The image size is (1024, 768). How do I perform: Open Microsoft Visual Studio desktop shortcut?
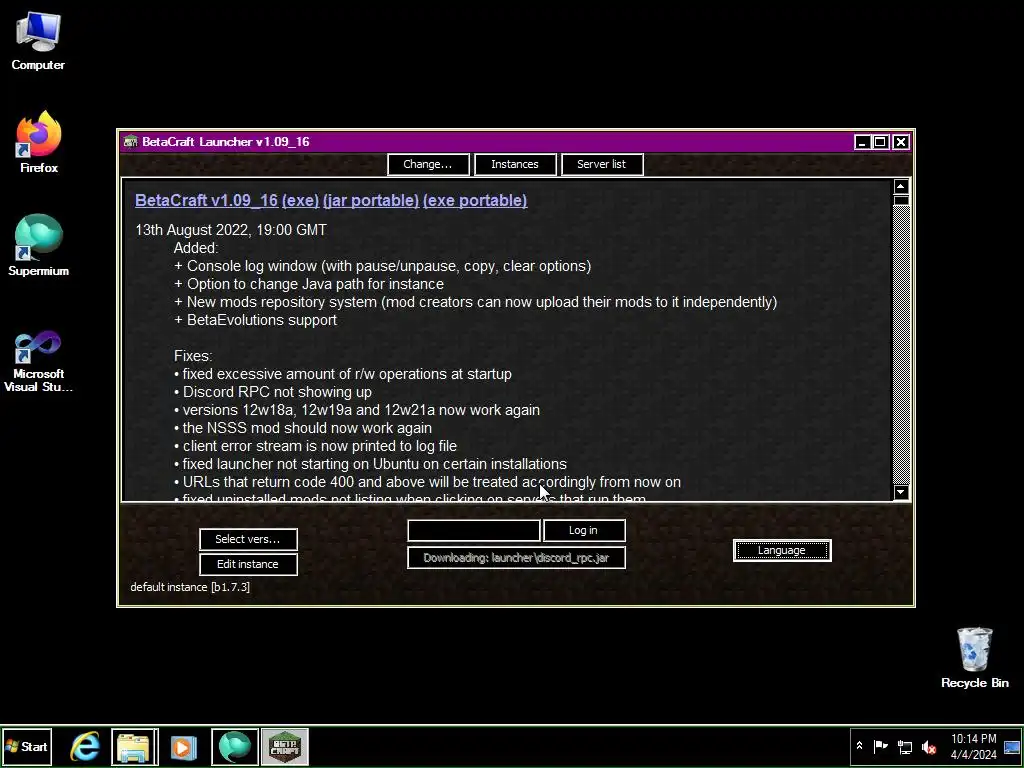pos(38,361)
